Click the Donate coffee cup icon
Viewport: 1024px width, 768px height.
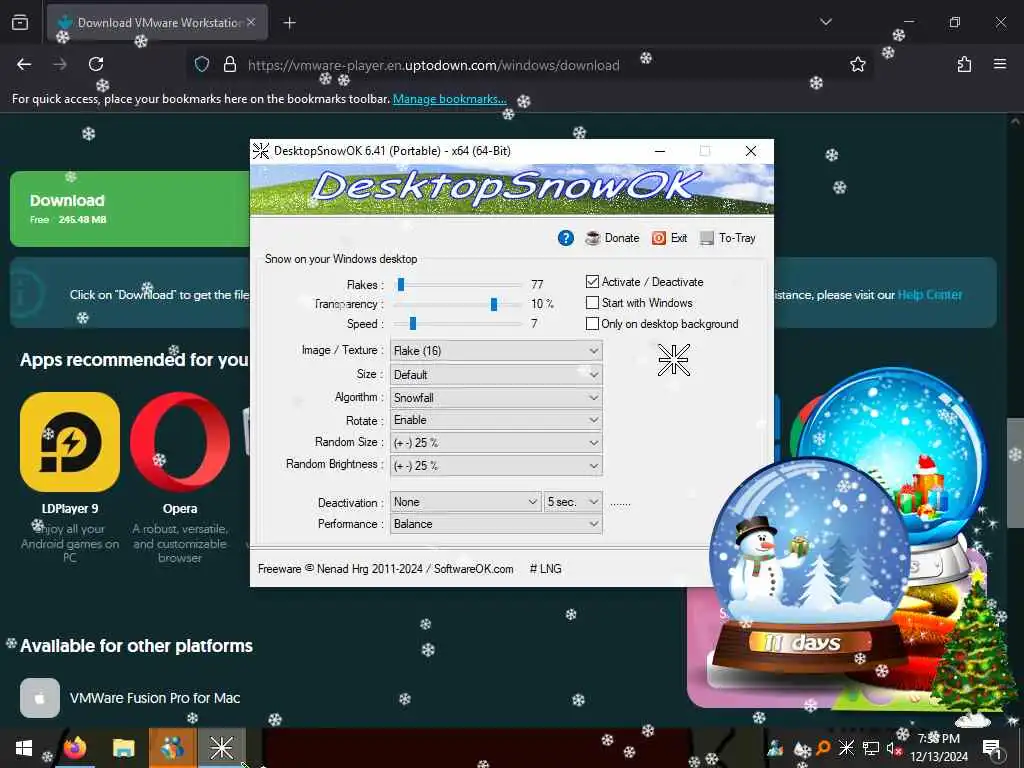pyautogui.click(x=592, y=238)
